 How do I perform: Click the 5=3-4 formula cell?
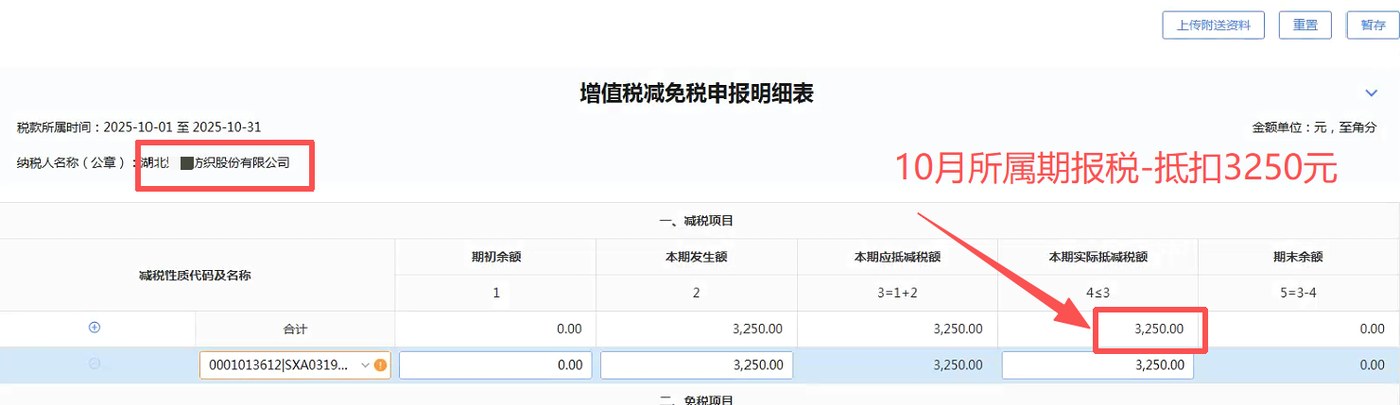click(1298, 293)
